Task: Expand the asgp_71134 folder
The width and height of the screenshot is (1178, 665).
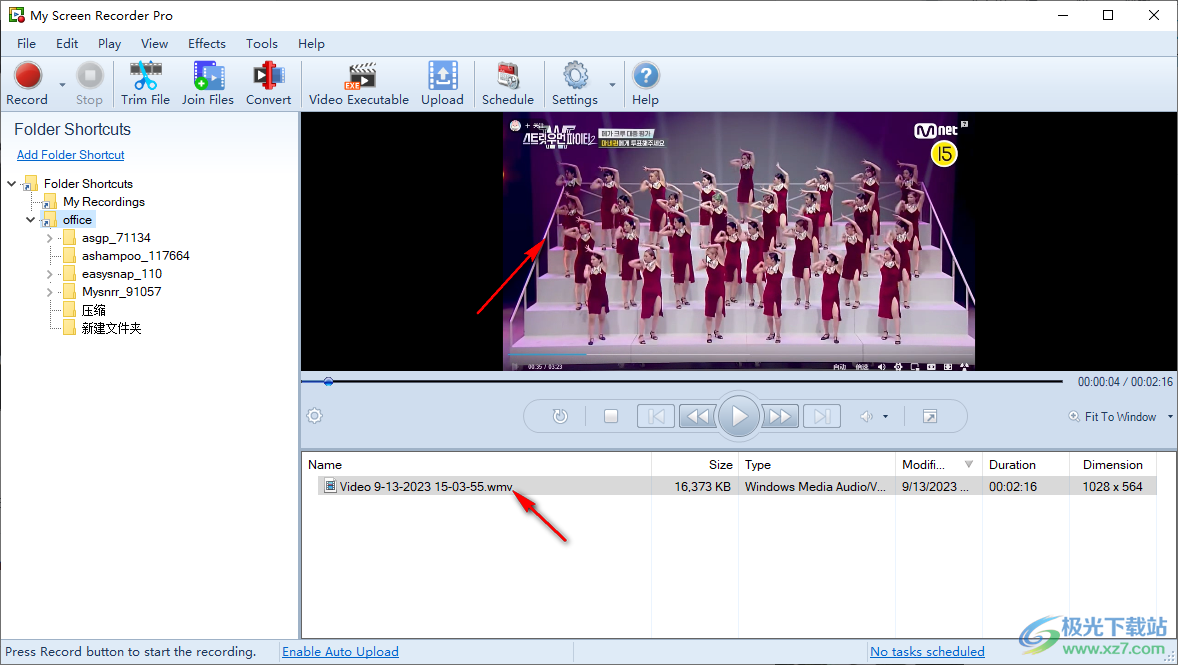Action: (48, 237)
